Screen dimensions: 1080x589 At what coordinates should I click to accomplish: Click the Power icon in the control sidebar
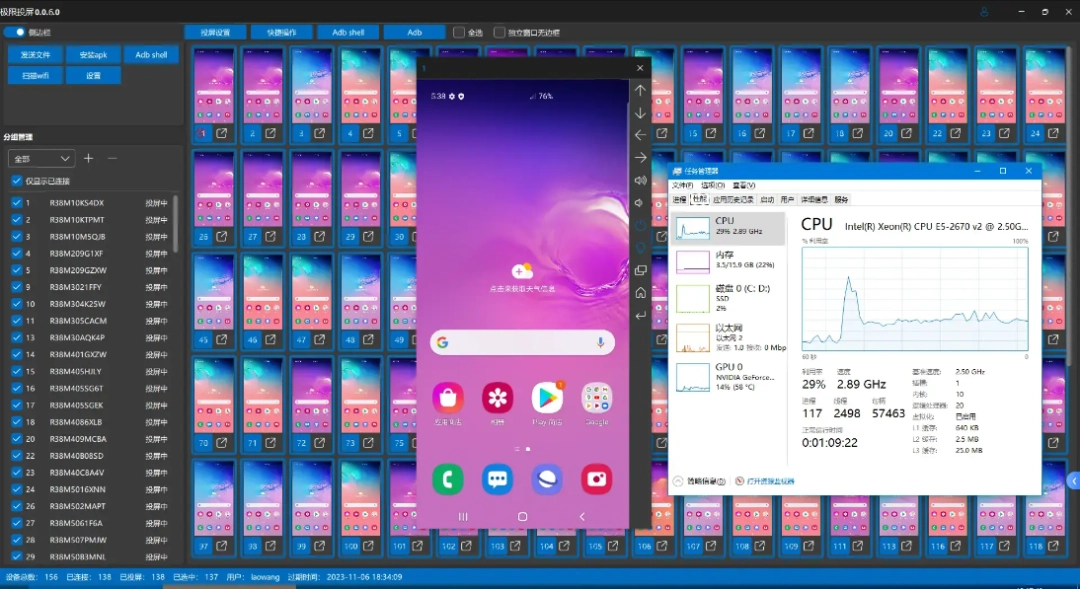click(x=640, y=225)
